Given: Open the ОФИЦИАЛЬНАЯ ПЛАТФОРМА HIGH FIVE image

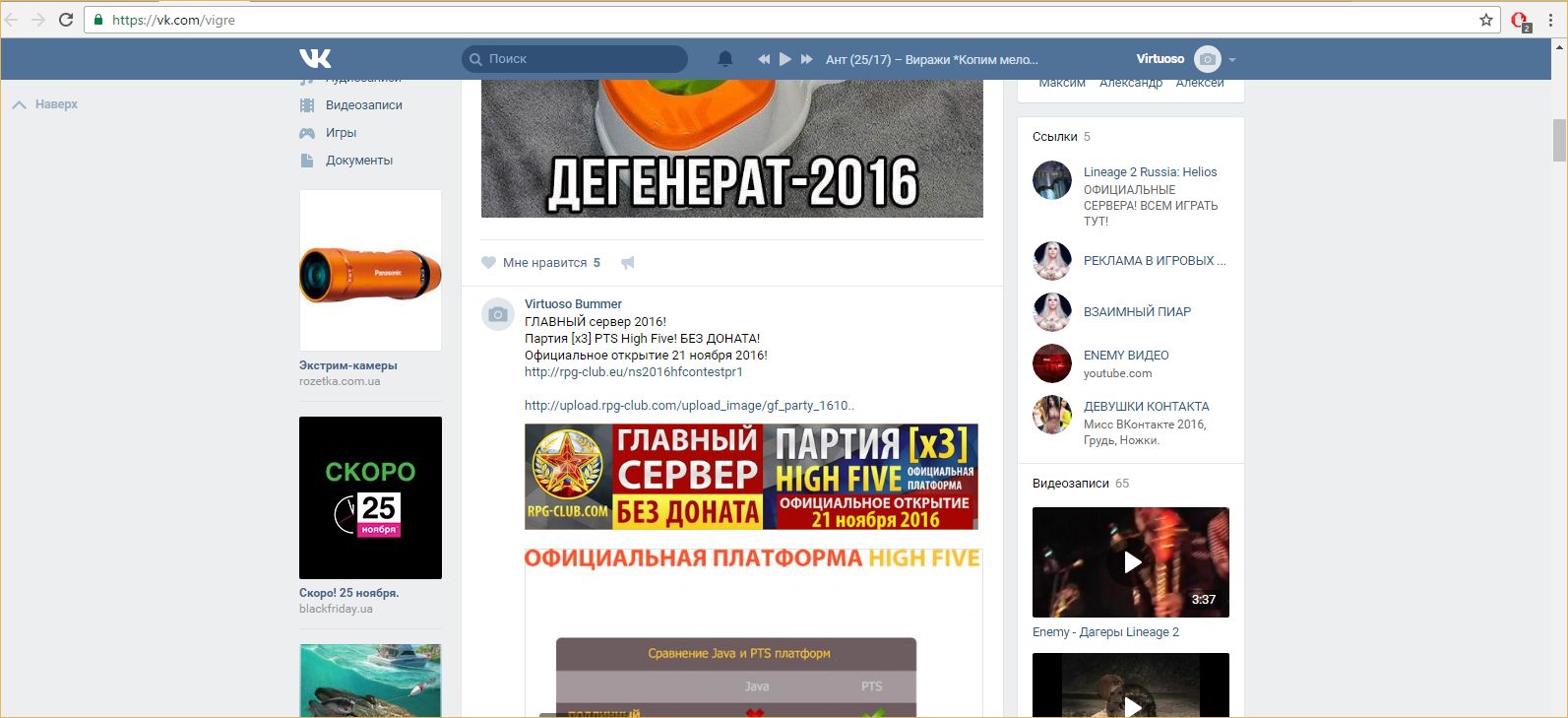Looking at the screenshot, I should (x=753, y=632).
